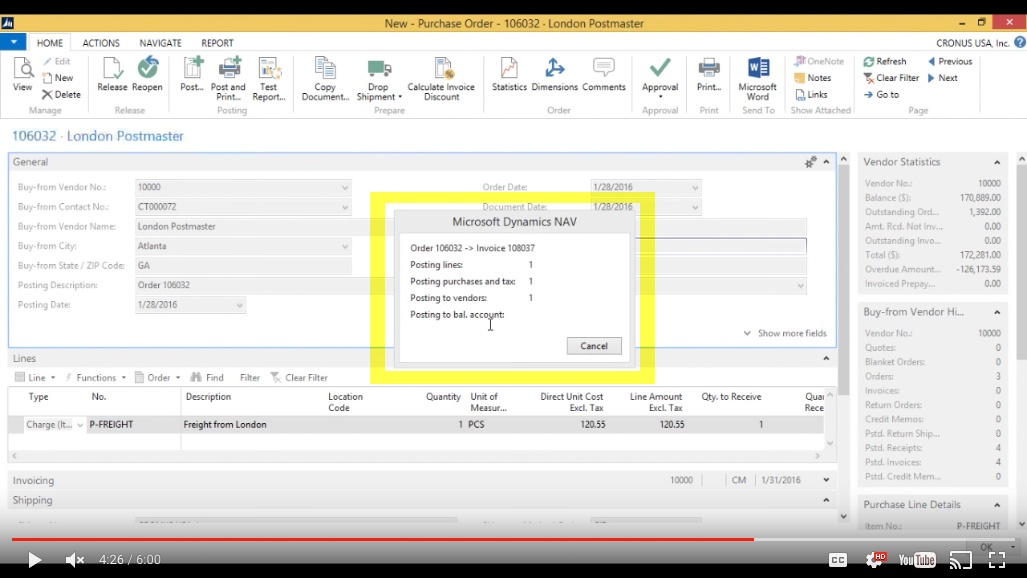1027x578 pixels.
Task: Go to the Next record
Action: (943, 77)
